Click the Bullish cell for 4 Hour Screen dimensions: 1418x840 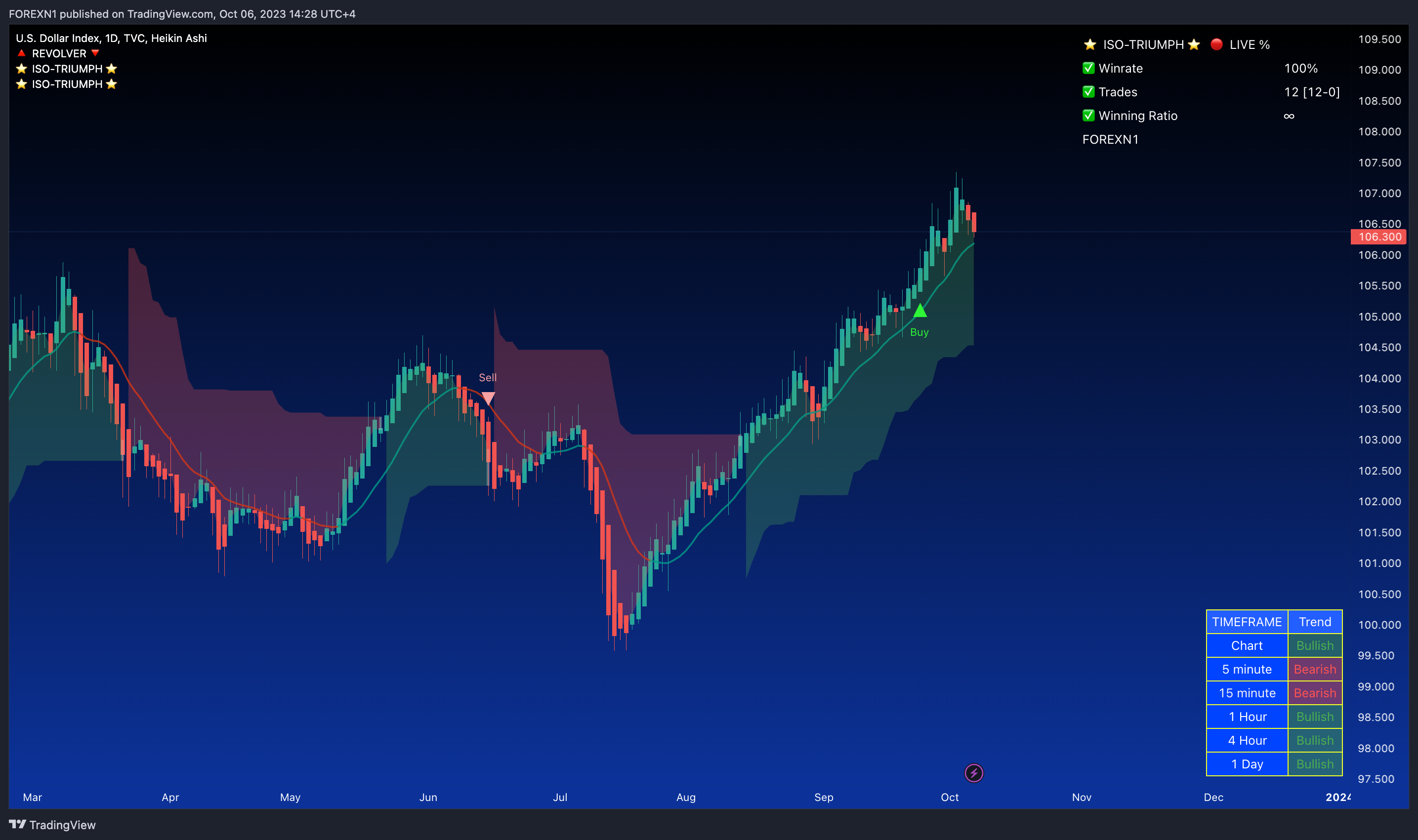coord(1315,740)
